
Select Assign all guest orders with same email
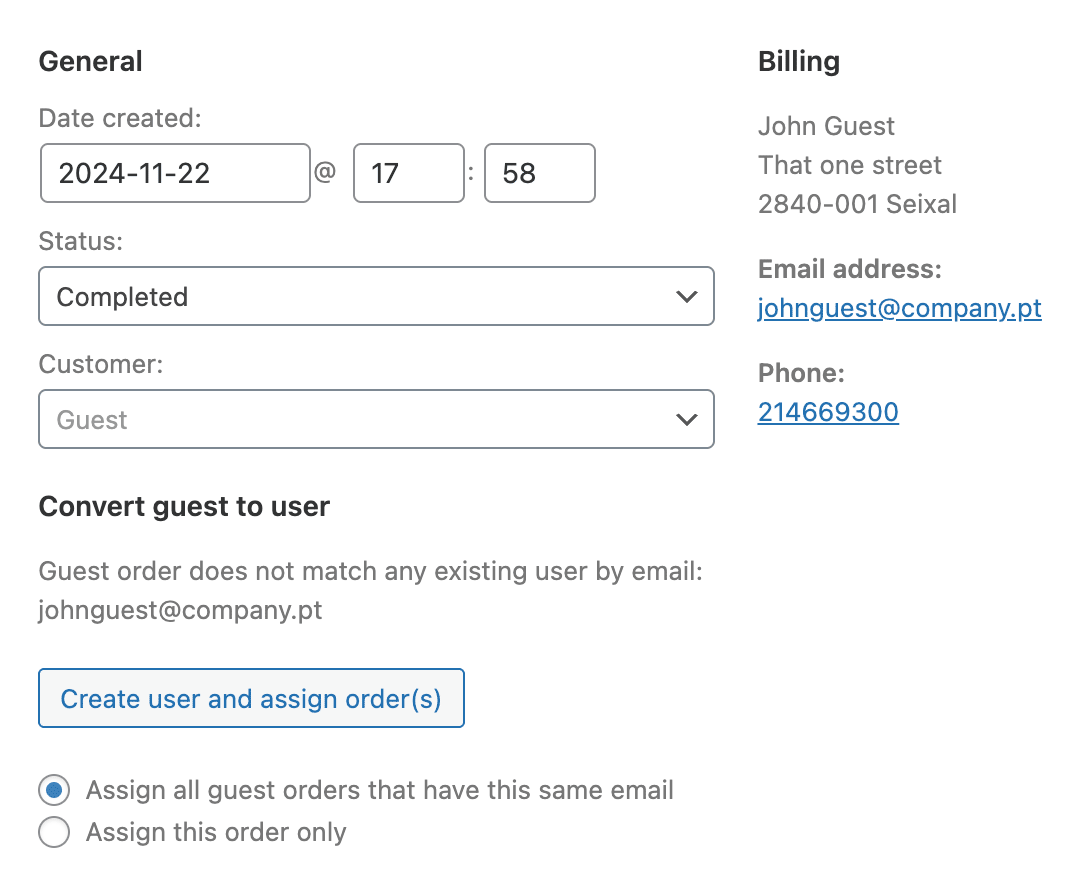point(53,790)
